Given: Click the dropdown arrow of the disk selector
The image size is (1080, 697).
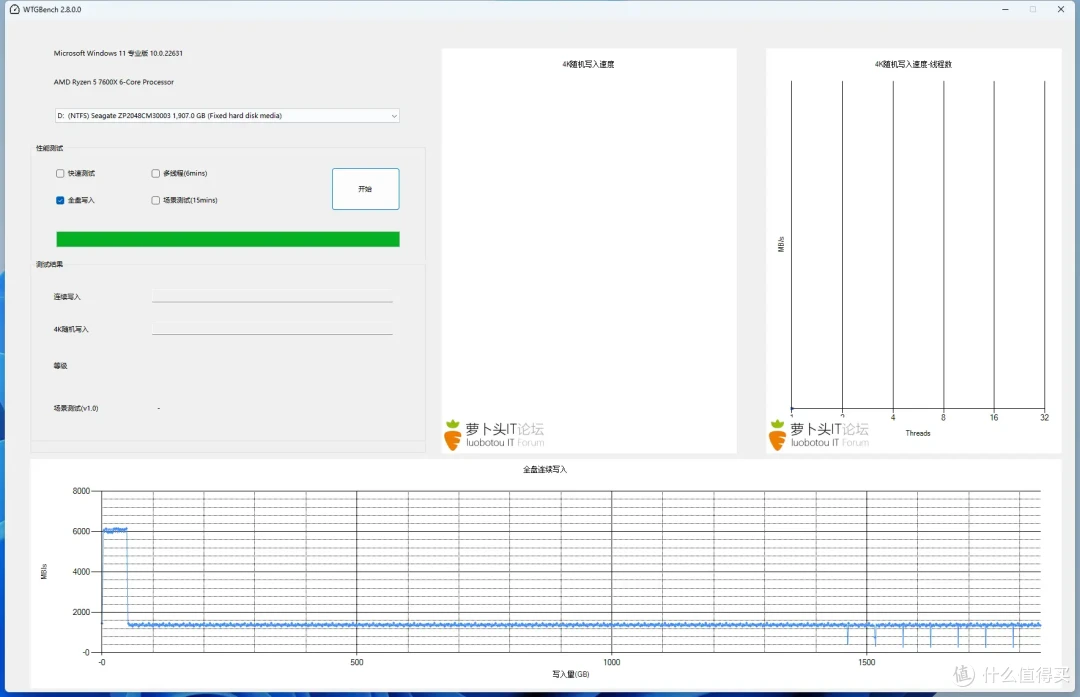Looking at the screenshot, I should click(392, 116).
